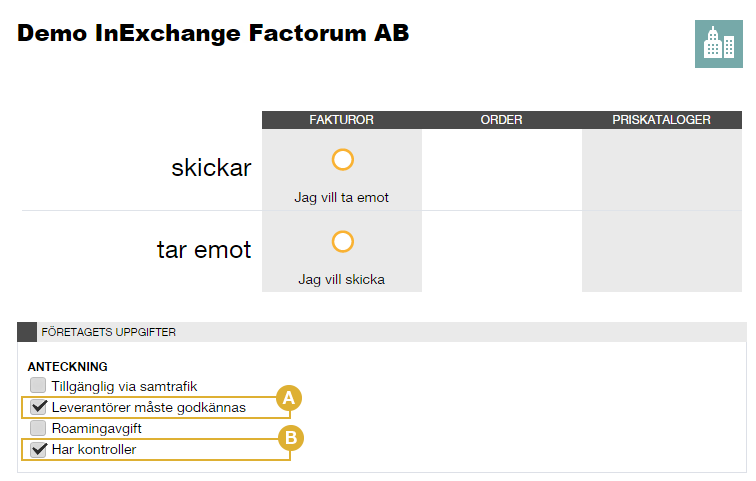Click the skickar row label
This screenshot has width=756, height=481.
[x=211, y=168]
